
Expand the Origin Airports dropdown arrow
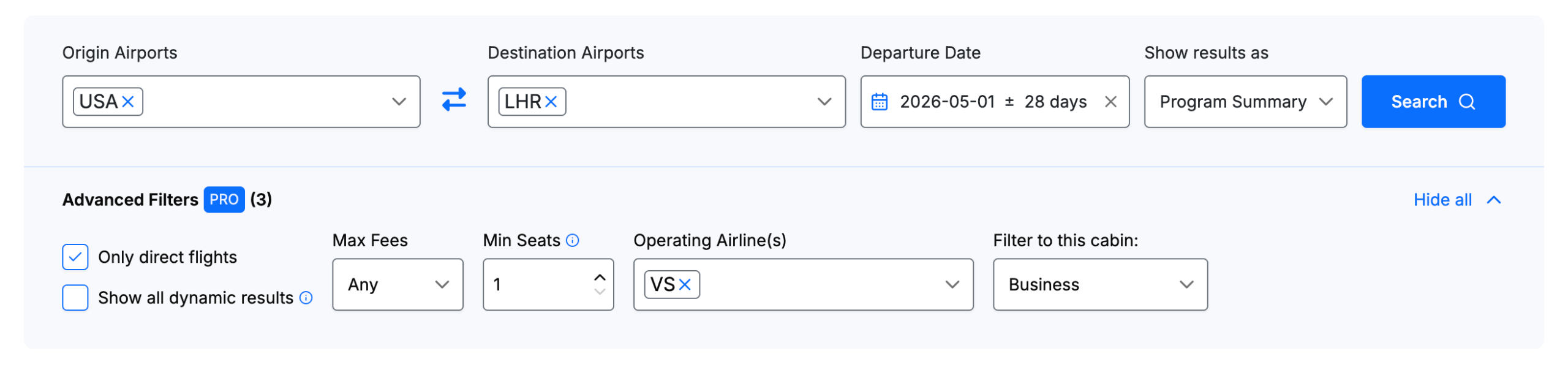(x=399, y=102)
